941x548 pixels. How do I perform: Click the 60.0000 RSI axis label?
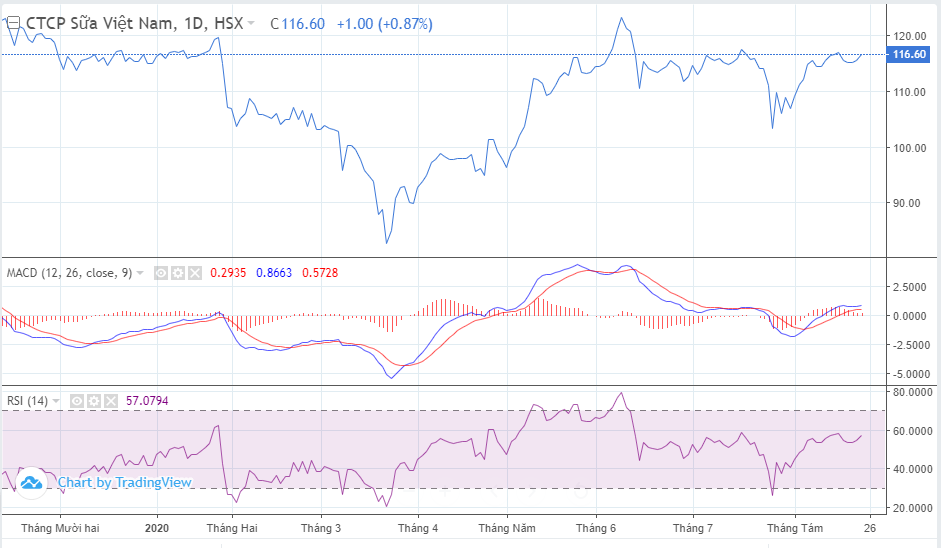point(912,431)
